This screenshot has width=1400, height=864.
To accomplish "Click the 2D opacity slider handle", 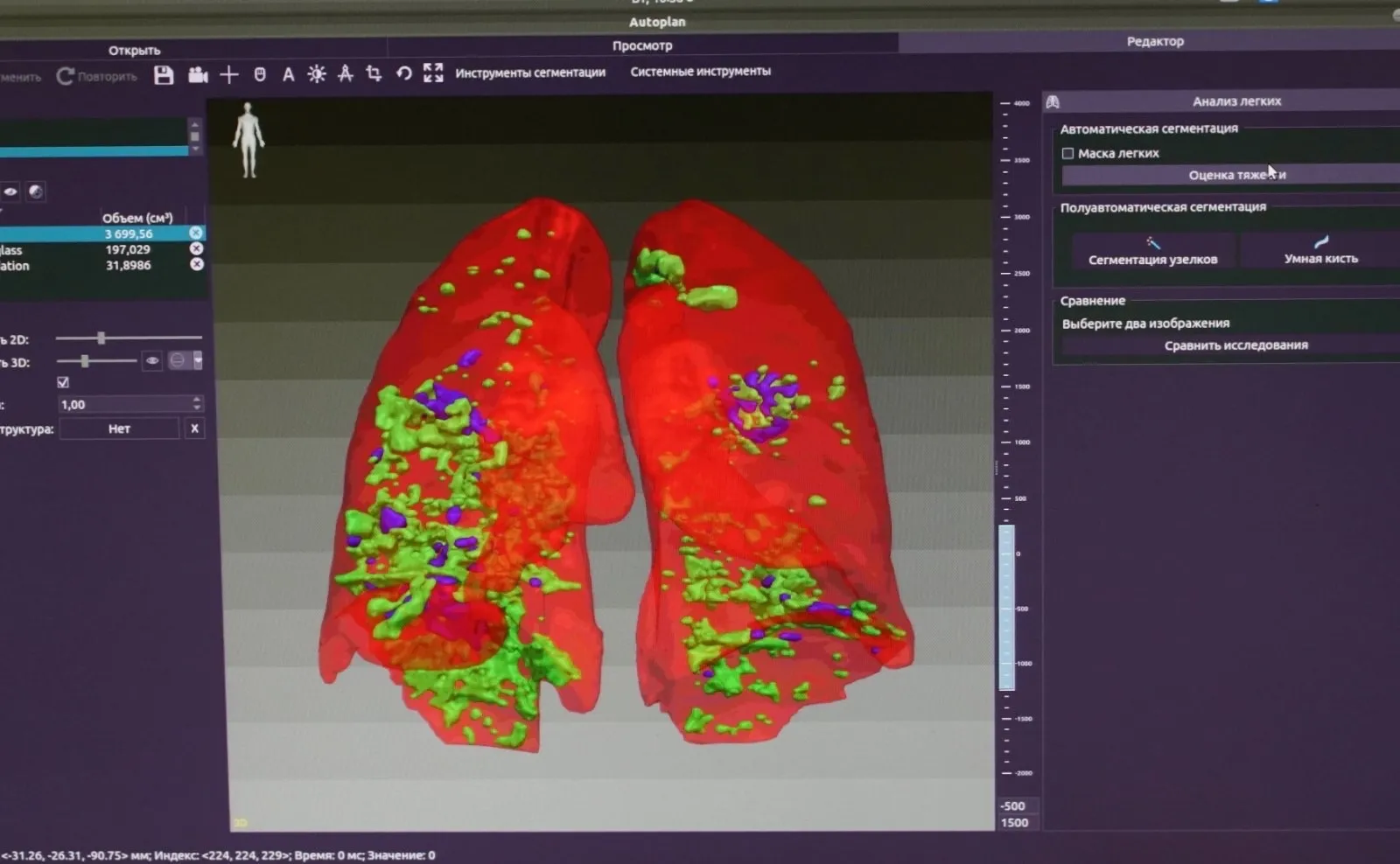I will click(101, 338).
